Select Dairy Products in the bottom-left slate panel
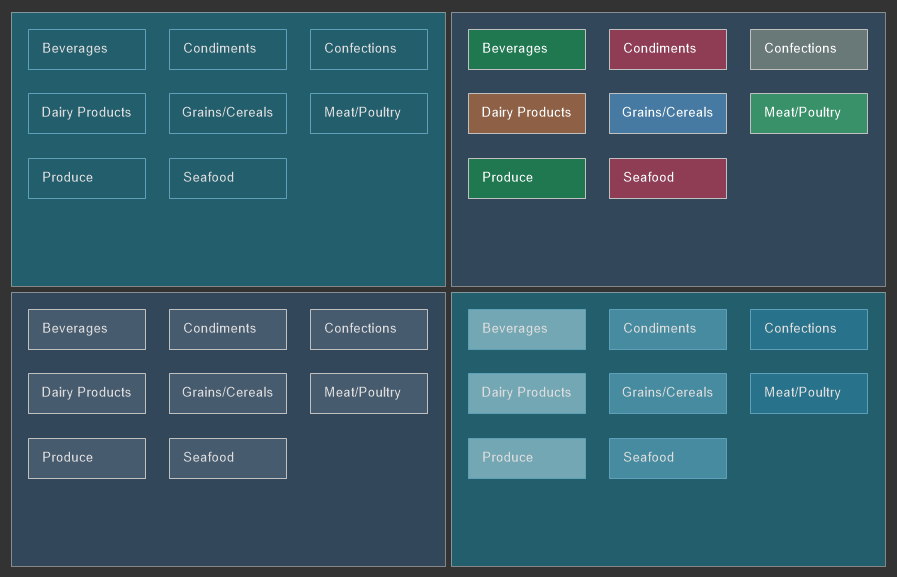 [86, 393]
